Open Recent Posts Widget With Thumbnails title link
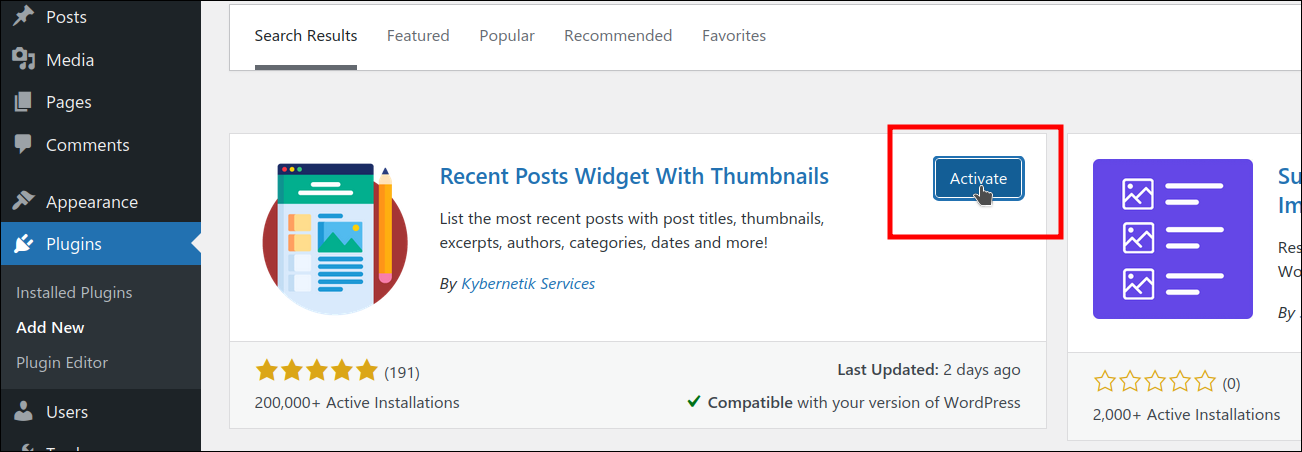Viewport: 1302px width, 452px height. point(634,177)
